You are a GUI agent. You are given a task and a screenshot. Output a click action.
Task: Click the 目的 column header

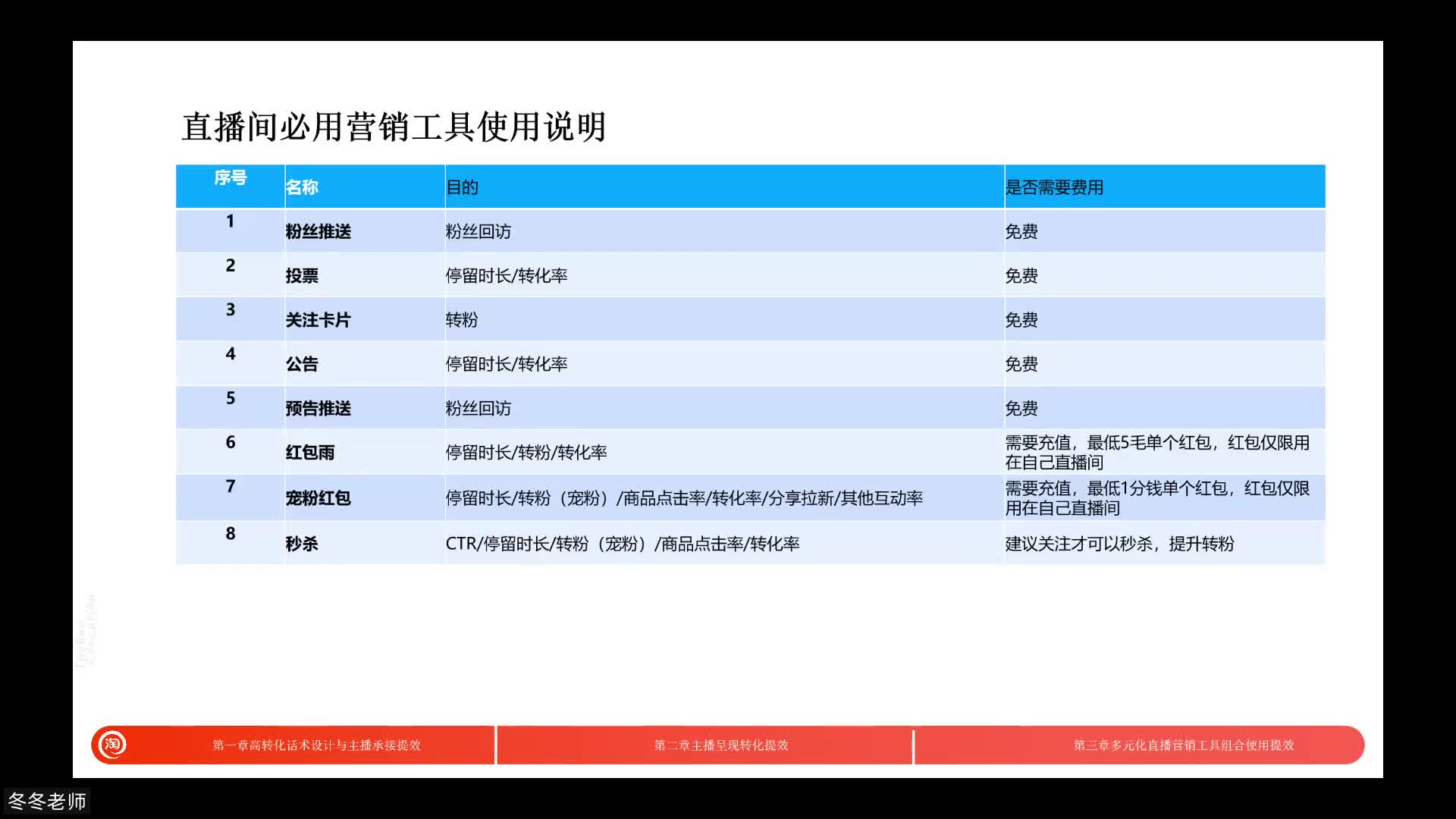[x=463, y=187]
